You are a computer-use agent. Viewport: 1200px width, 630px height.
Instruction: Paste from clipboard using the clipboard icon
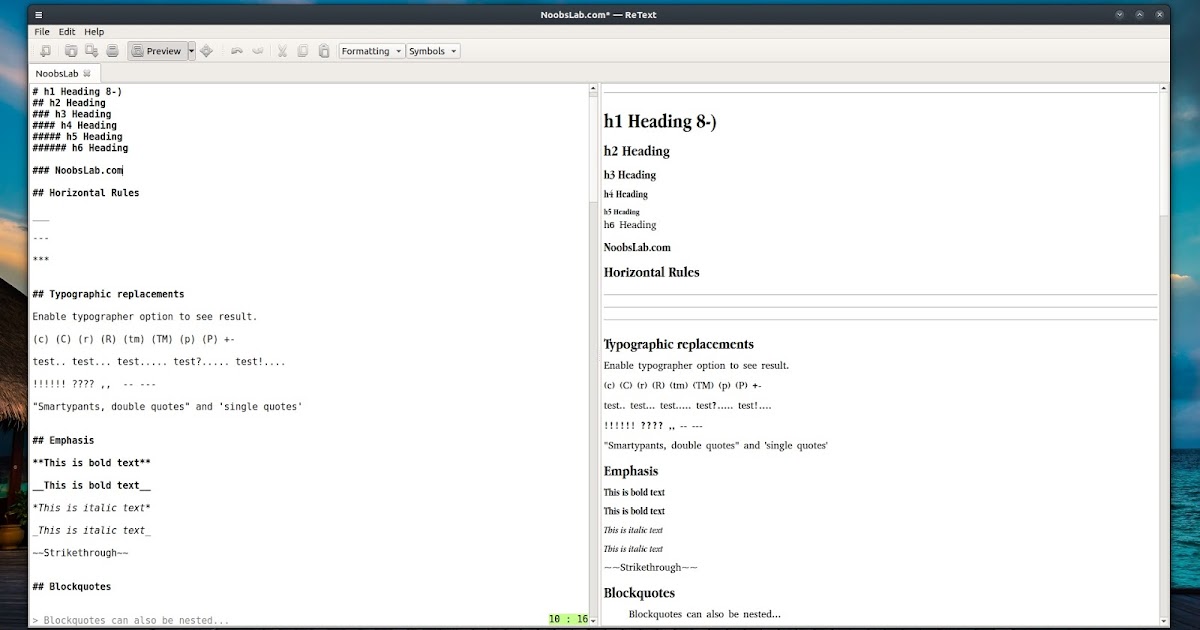(323, 50)
